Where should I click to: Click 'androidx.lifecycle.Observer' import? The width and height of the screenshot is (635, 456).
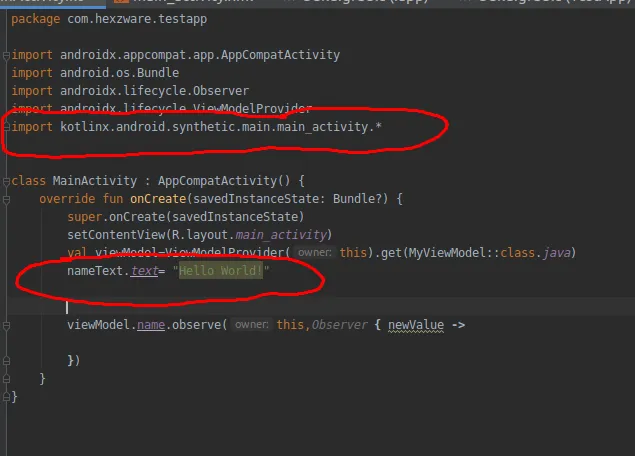pyautogui.click(x=155, y=91)
